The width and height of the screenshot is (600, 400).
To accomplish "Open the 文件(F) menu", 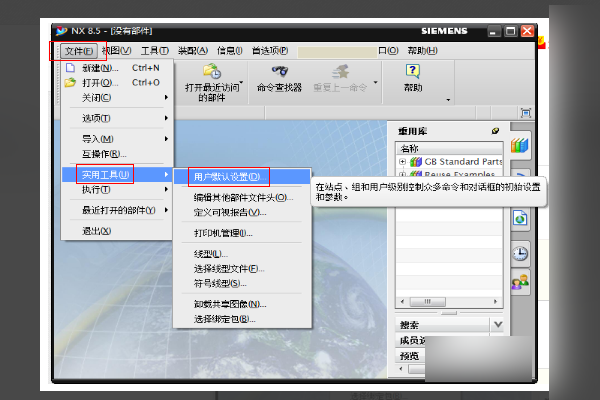I will pos(78,51).
